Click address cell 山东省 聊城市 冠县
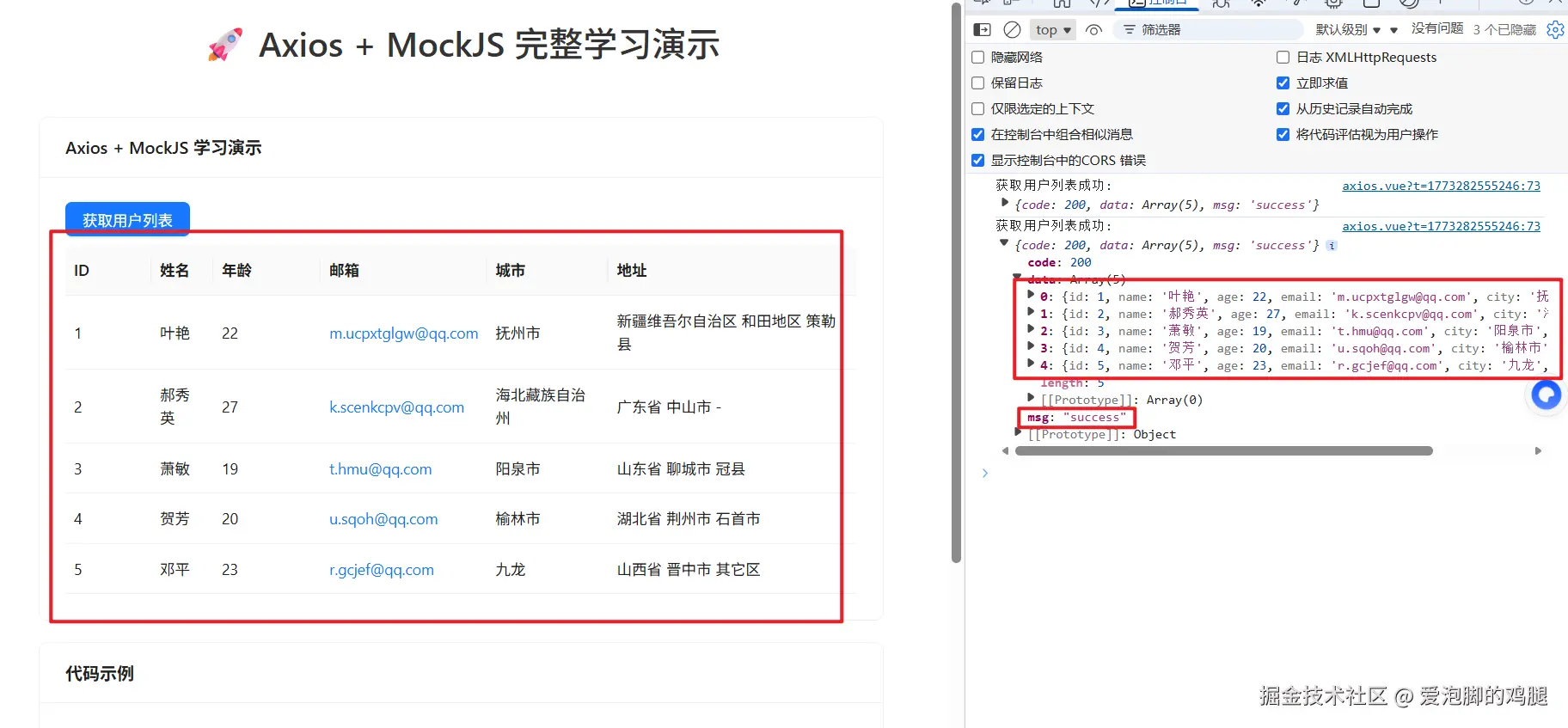The height and width of the screenshot is (728, 1568). pyautogui.click(x=681, y=469)
